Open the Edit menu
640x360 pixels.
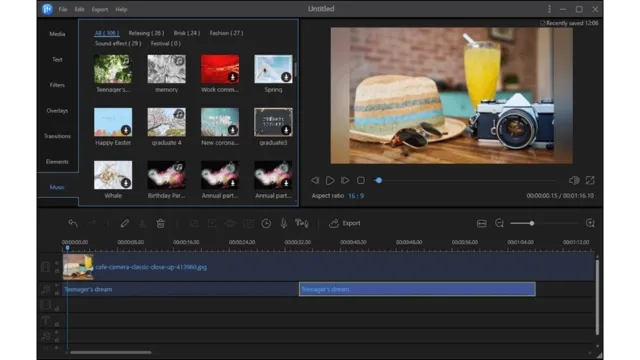coord(79,9)
